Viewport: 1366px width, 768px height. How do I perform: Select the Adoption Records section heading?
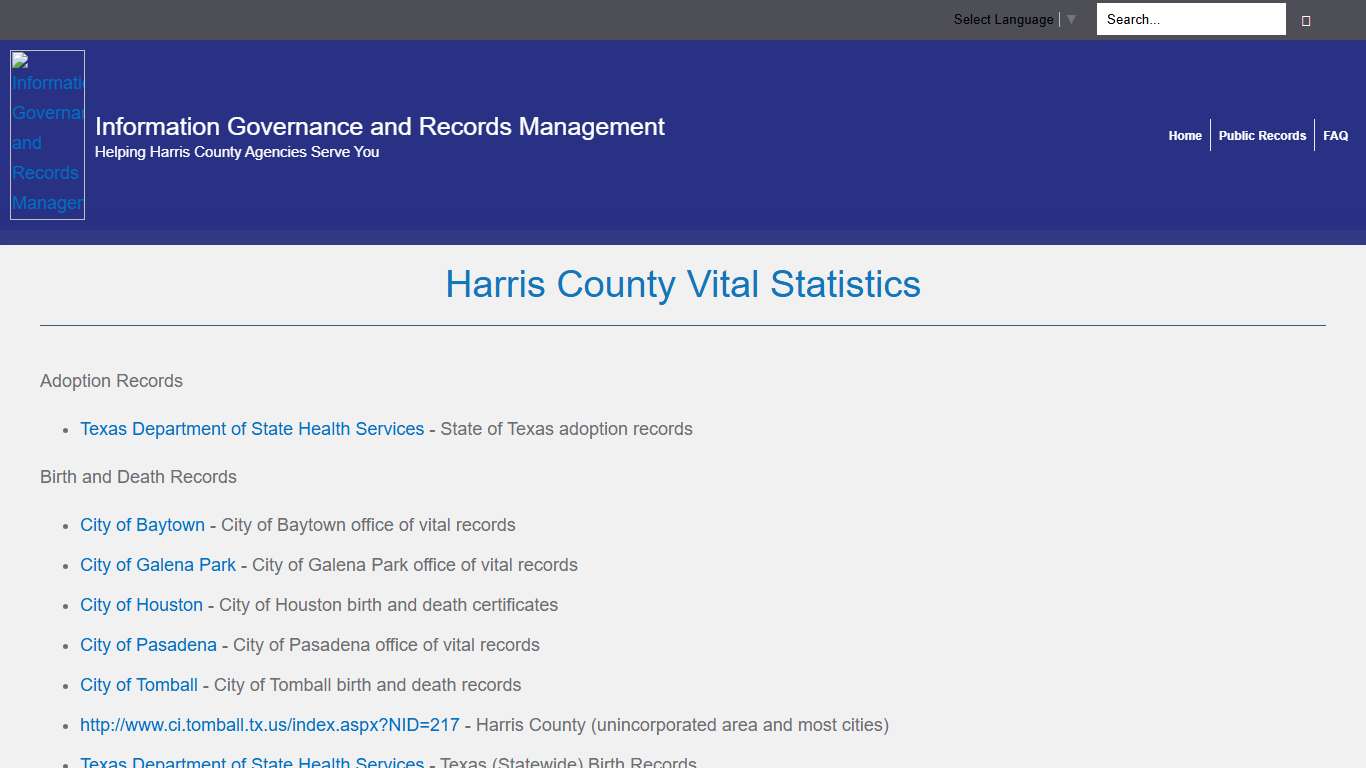pyautogui.click(x=111, y=381)
